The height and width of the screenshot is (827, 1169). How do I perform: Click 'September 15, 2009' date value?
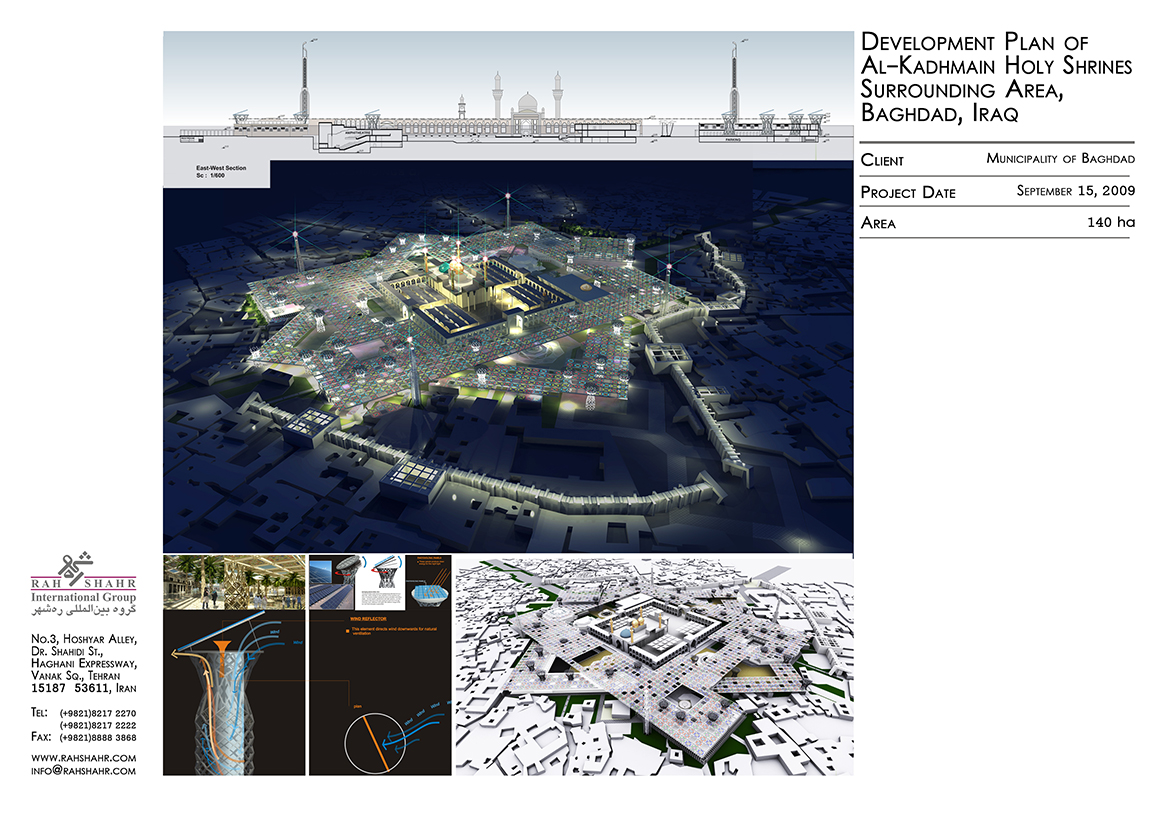point(1076,191)
